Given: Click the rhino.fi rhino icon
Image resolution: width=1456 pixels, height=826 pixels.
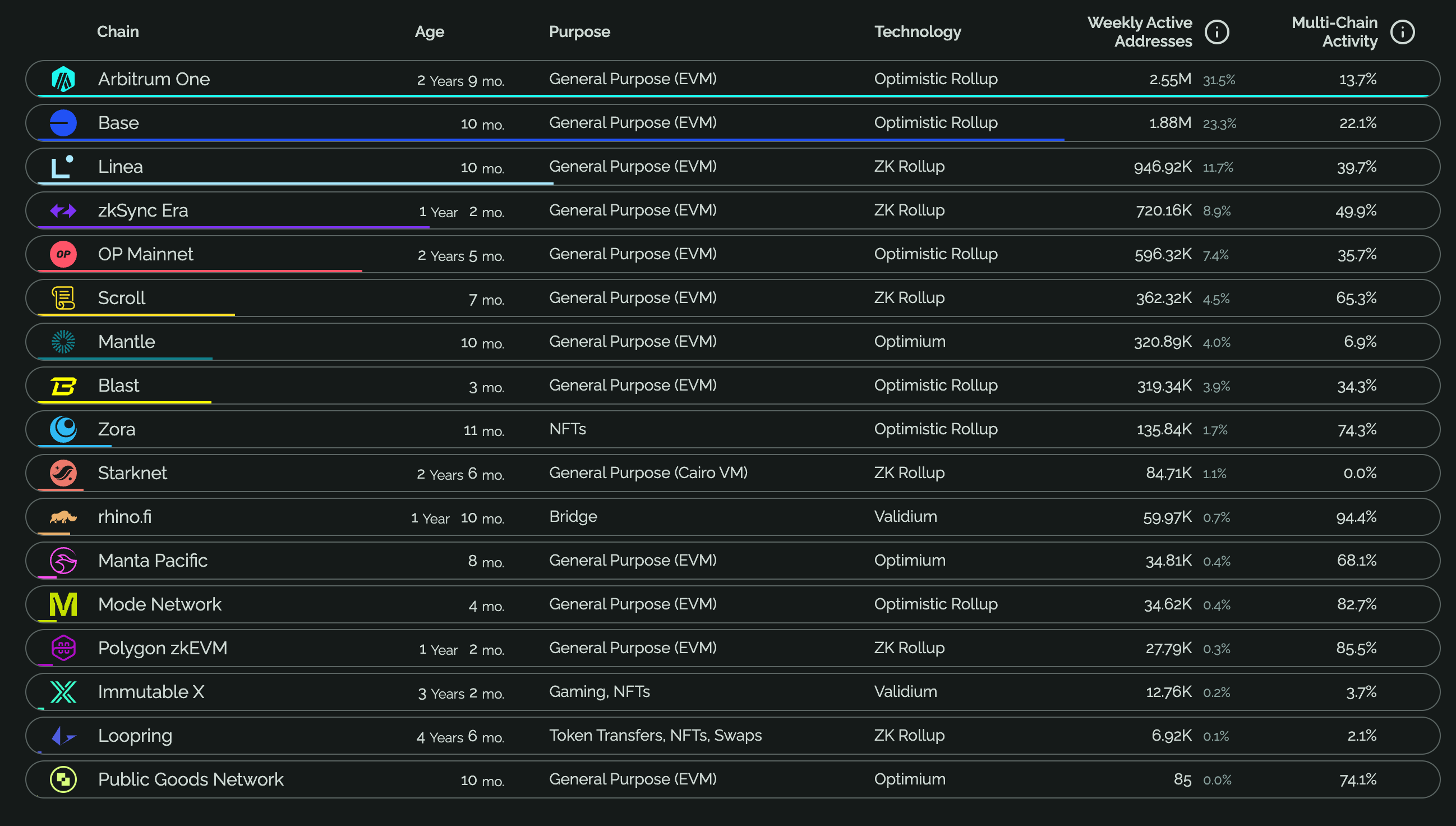Looking at the screenshot, I should pos(63,517).
